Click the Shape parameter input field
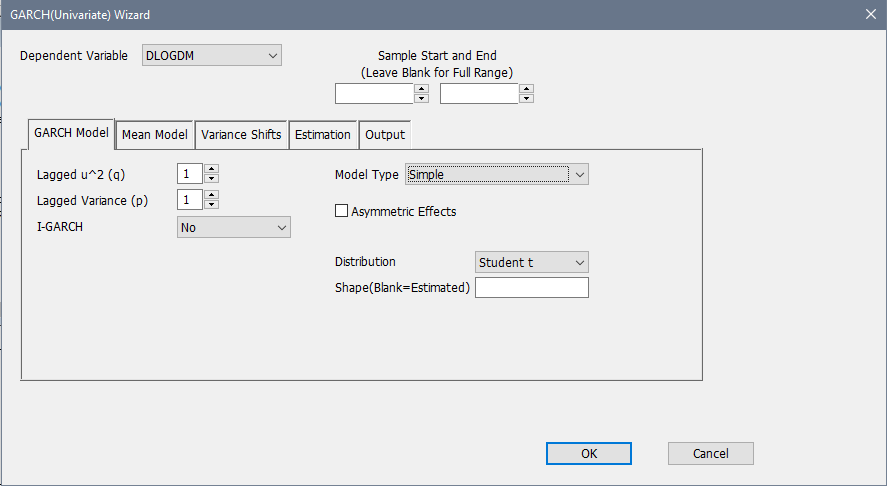Viewport: 887px width, 486px height. pyautogui.click(x=531, y=288)
